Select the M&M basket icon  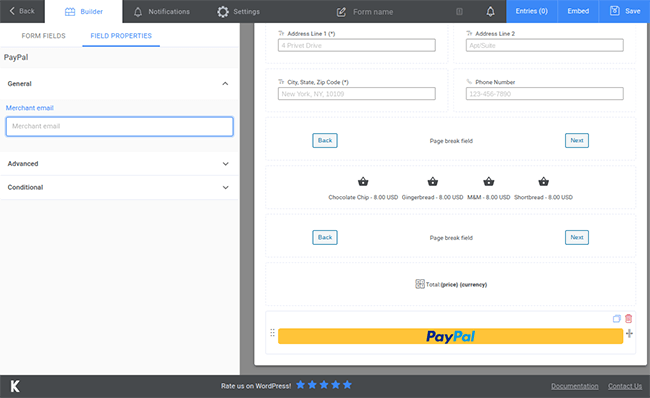click(489, 182)
